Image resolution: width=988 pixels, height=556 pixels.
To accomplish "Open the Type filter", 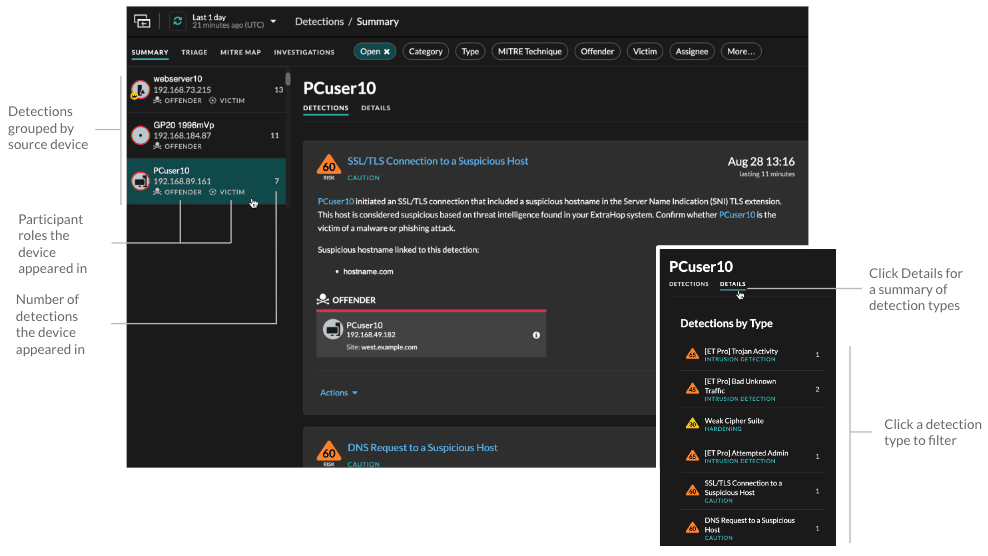I will point(470,52).
